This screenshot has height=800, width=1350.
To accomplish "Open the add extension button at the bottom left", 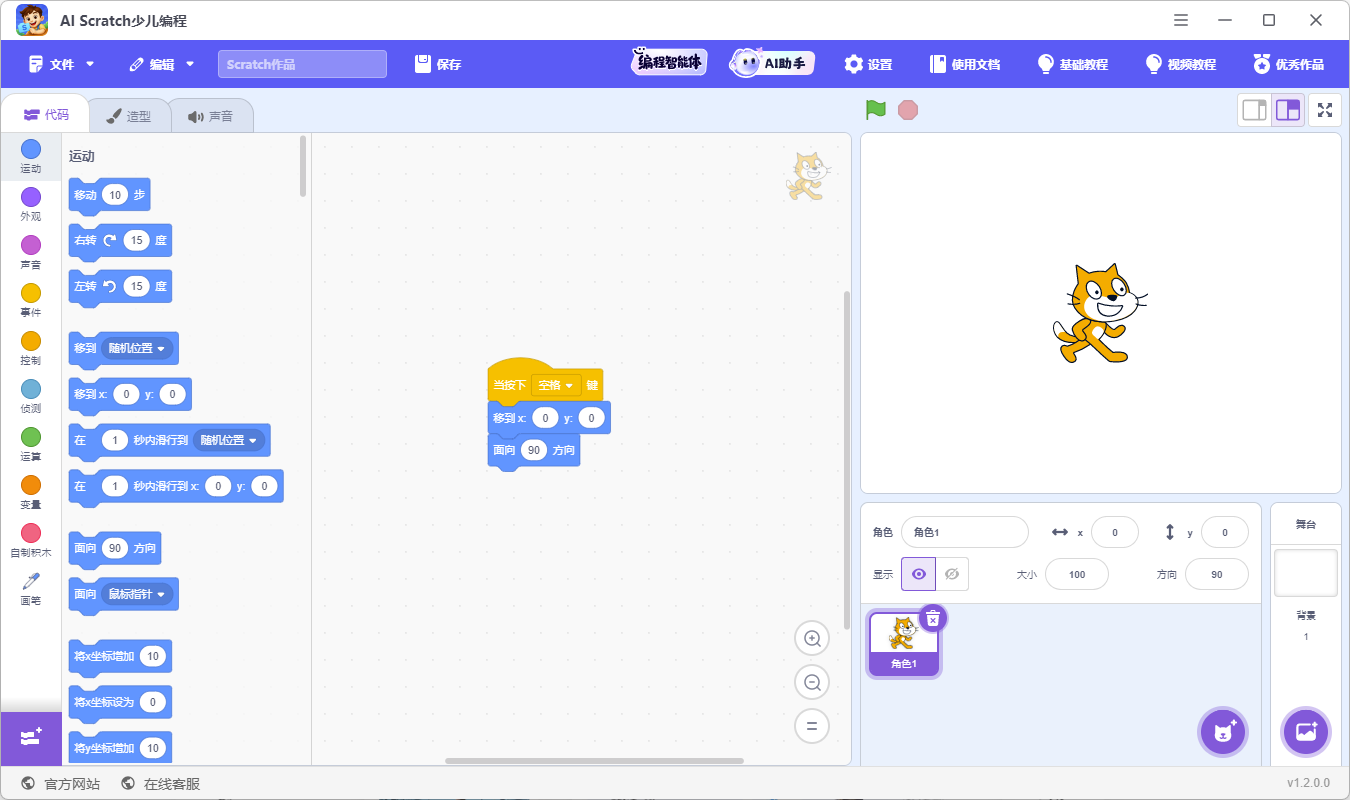I will [x=31, y=738].
